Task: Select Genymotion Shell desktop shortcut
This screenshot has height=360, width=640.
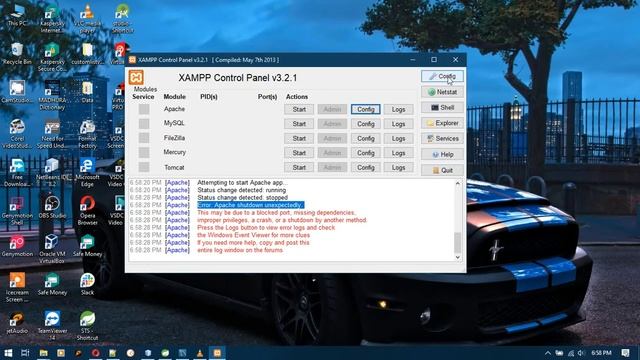Action: pos(17,211)
